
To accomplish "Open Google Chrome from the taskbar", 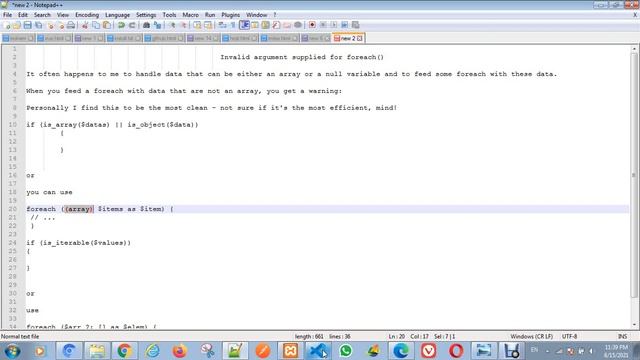I will [x=124, y=351].
